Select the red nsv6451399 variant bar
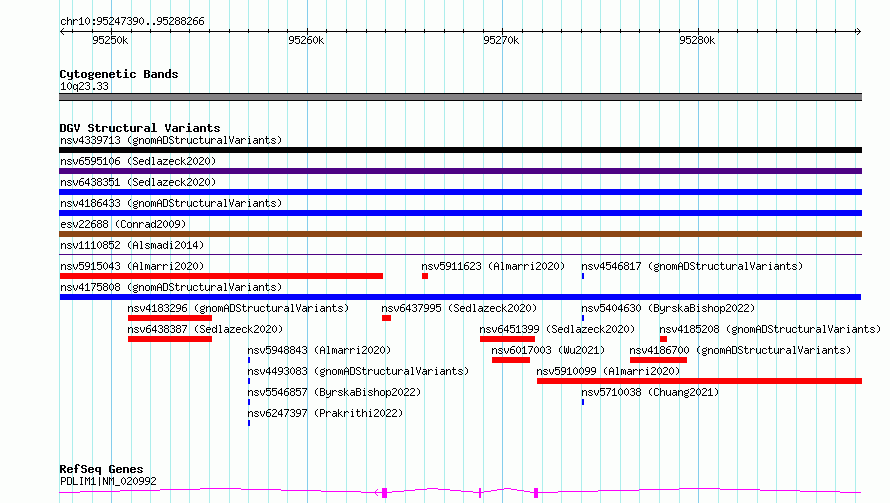This screenshot has width=890, height=503. click(x=507, y=339)
